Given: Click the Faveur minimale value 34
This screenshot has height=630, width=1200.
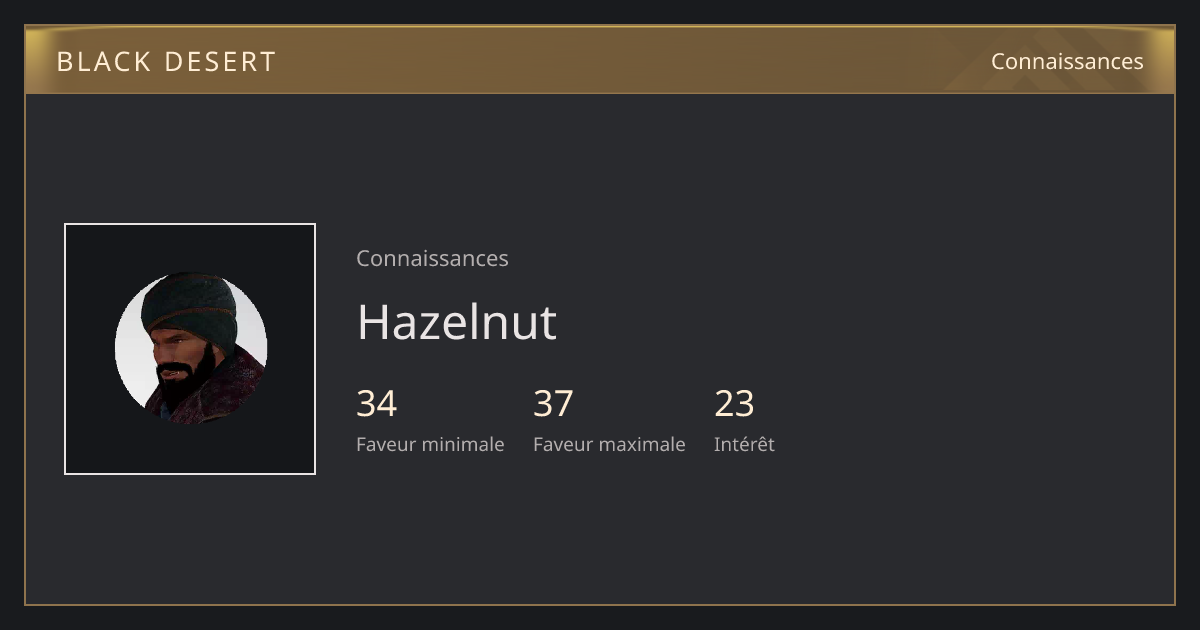Looking at the screenshot, I should (377, 403).
